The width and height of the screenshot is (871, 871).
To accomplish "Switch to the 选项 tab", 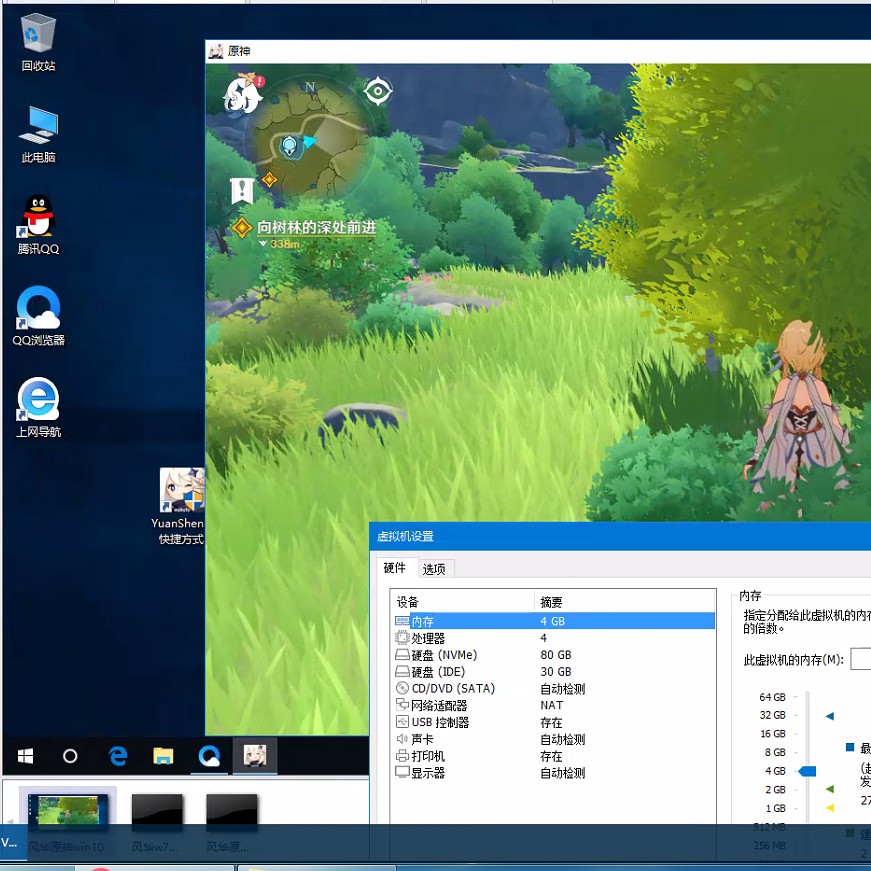I will tap(434, 569).
